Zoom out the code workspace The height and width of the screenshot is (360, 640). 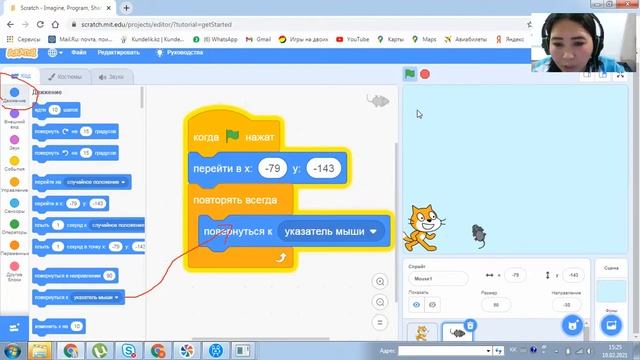[380, 302]
